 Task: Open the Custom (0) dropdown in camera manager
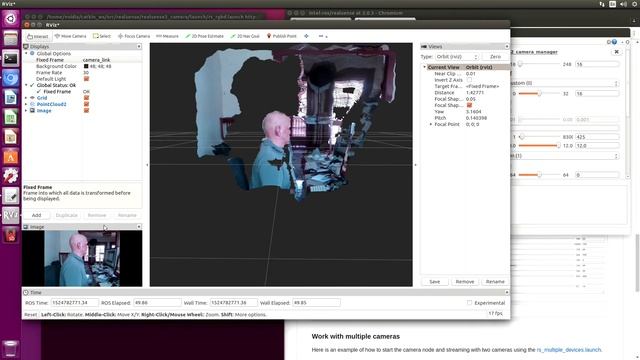pyautogui.click(x=564, y=83)
